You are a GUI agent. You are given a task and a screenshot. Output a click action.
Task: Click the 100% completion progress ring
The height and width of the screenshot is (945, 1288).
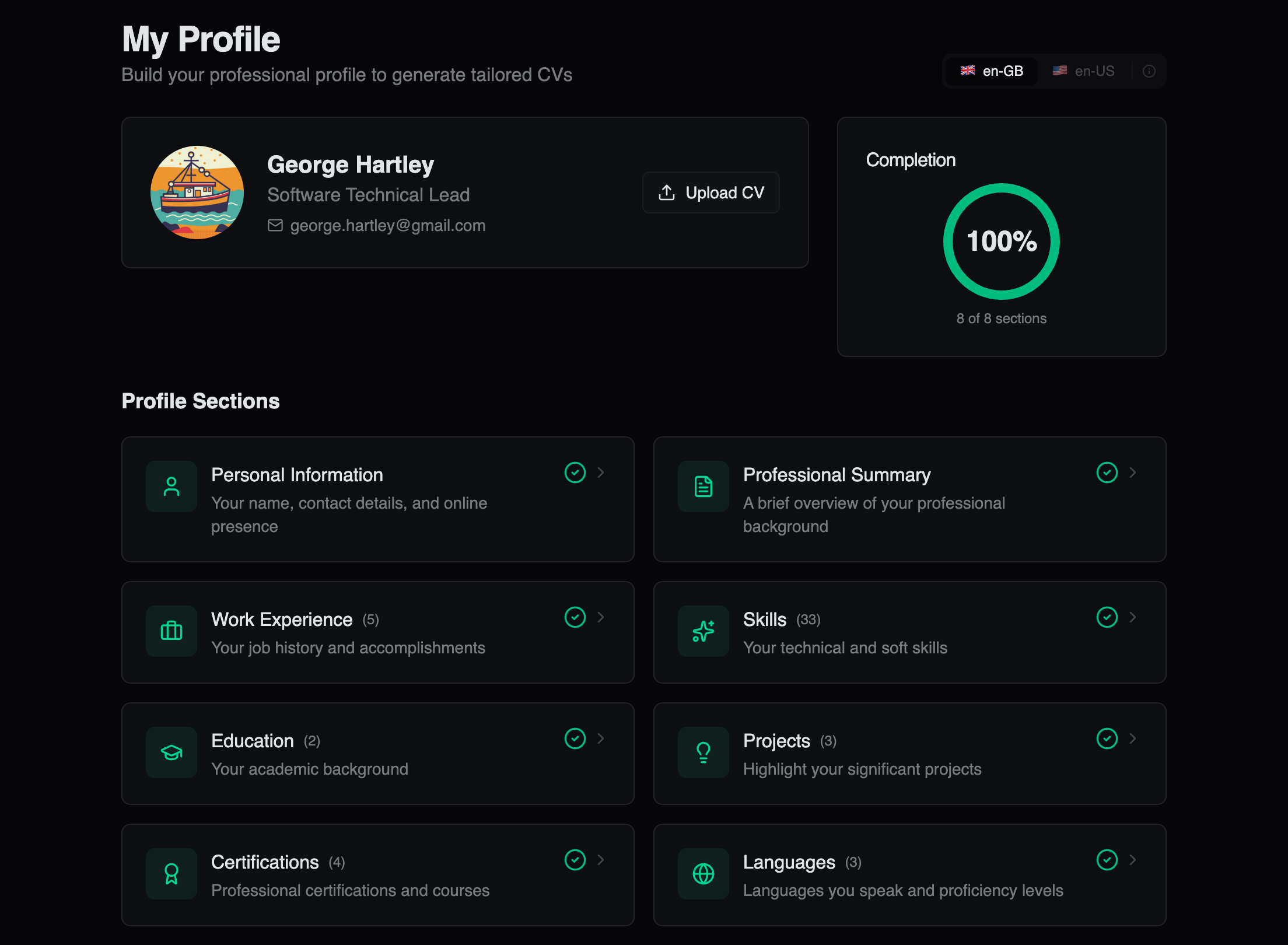pos(1002,242)
